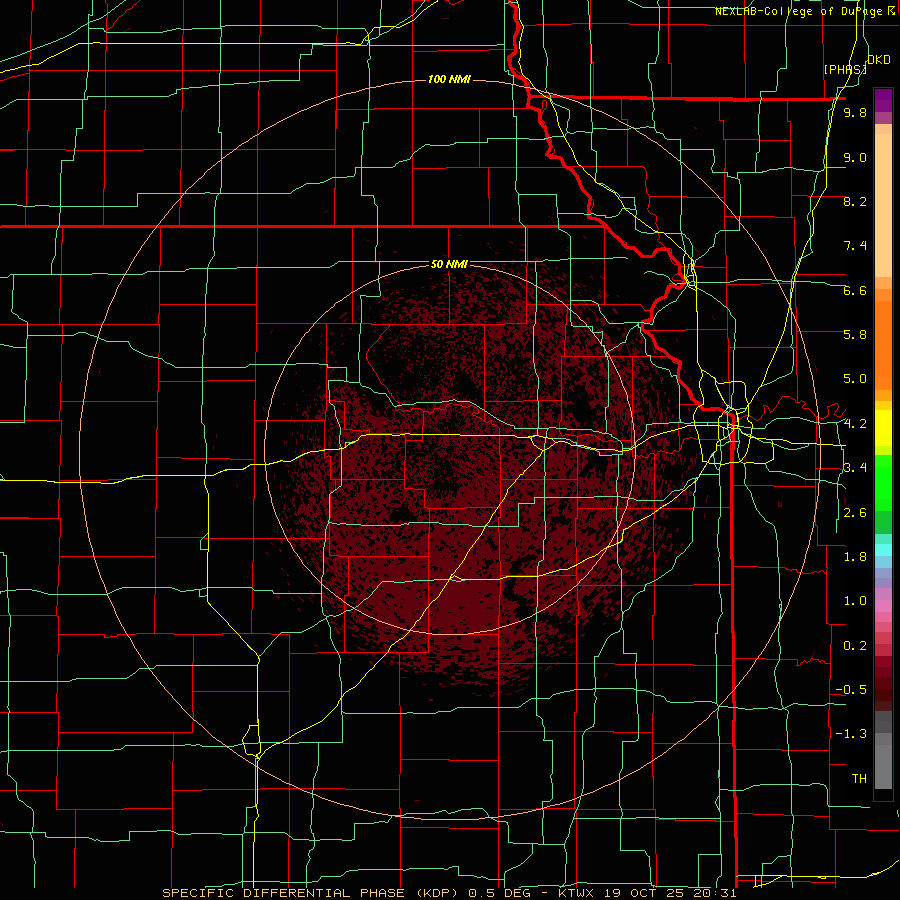The height and width of the screenshot is (900, 900).
Task: Click the yellow band of the color bar
Action: point(883,428)
